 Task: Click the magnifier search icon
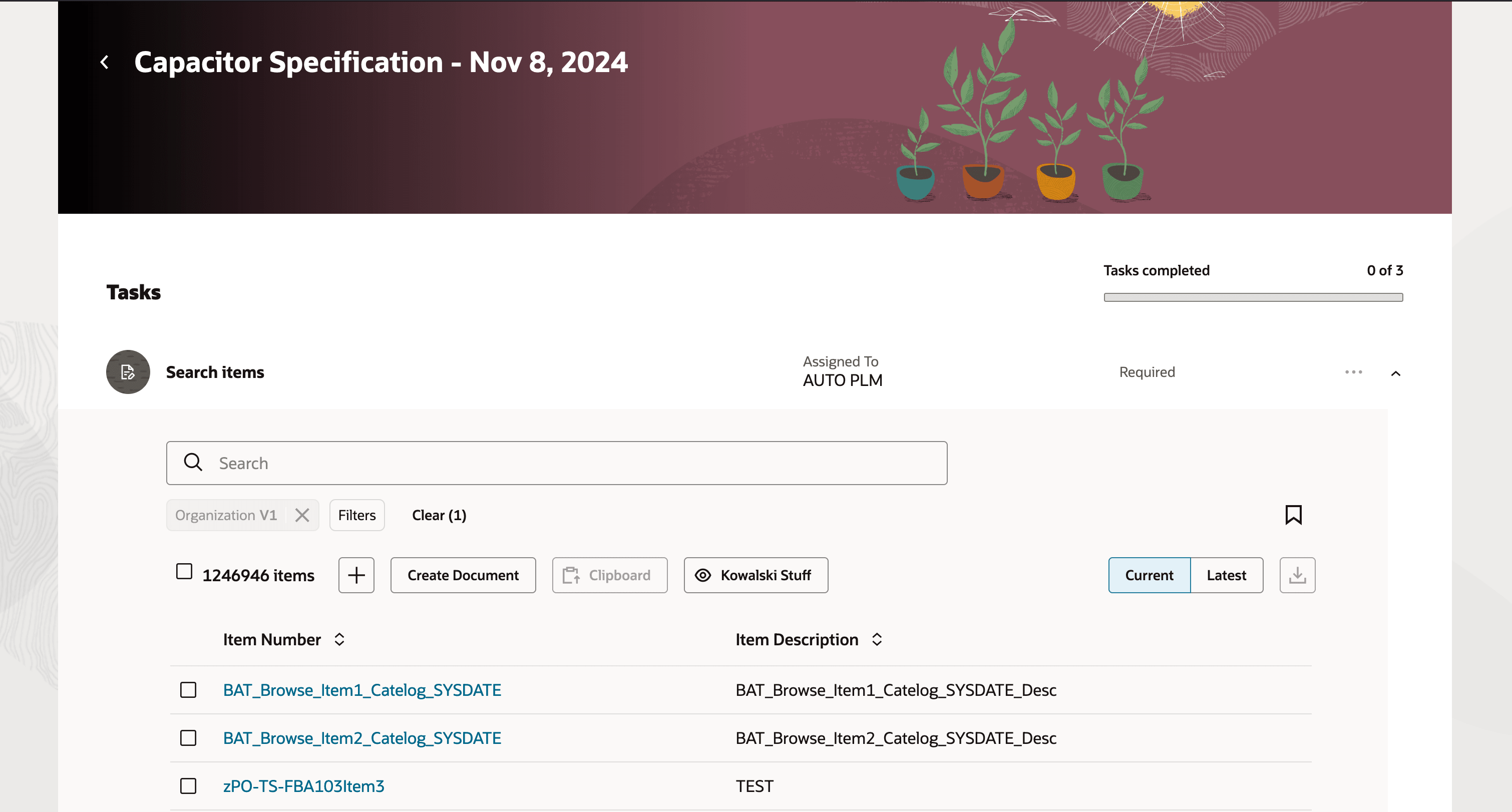(x=193, y=463)
